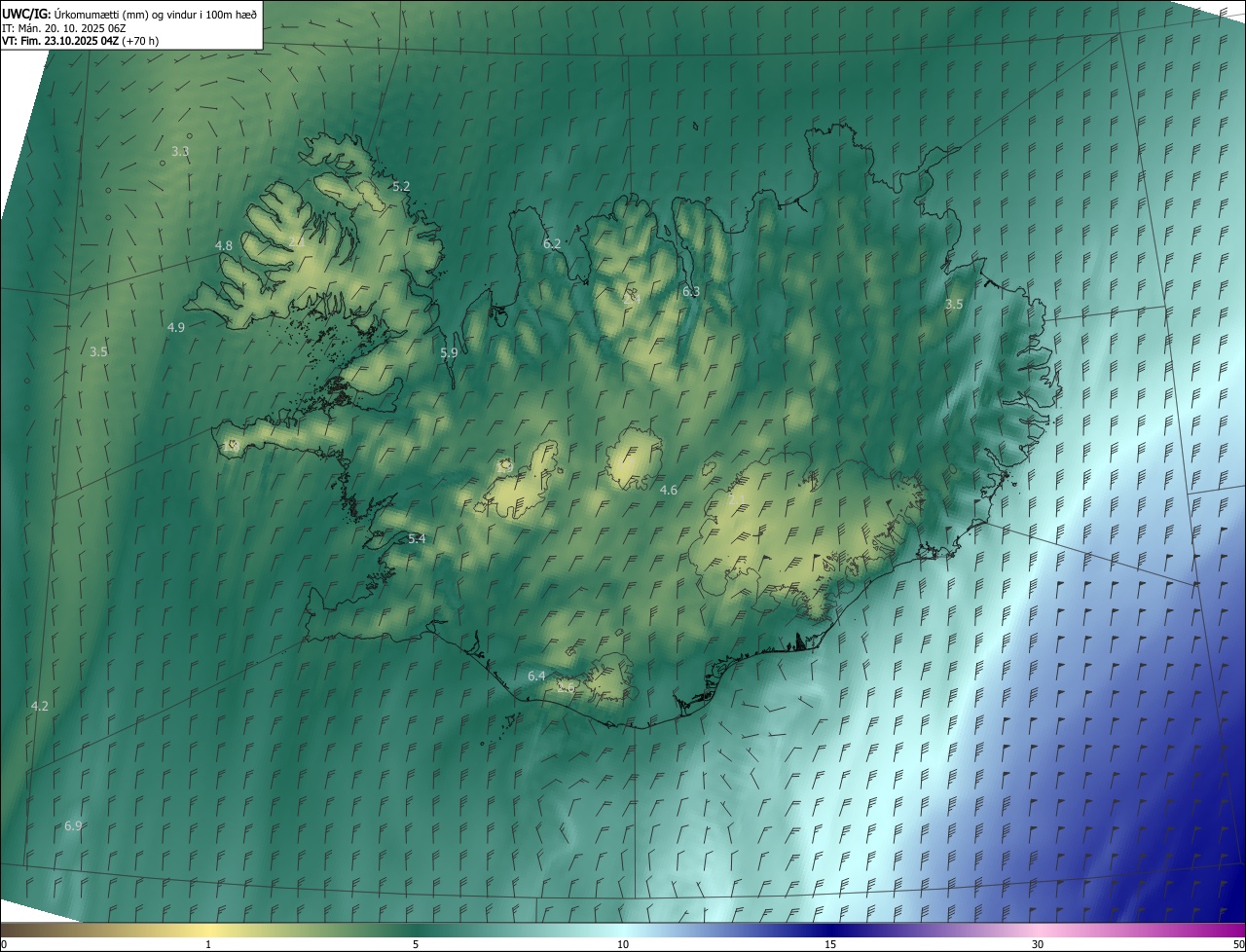Click the 4.2 value label on the map

pyautogui.click(x=40, y=706)
